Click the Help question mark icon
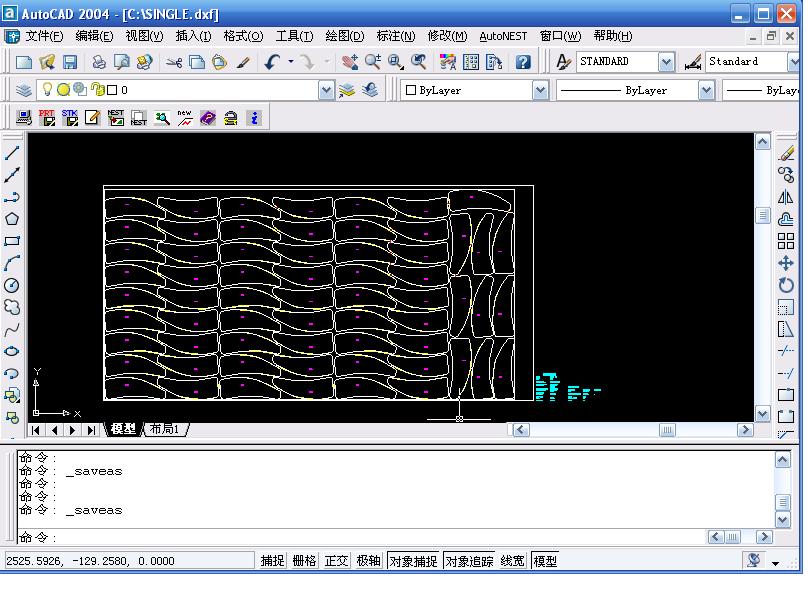The image size is (809, 594). coord(523,62)
